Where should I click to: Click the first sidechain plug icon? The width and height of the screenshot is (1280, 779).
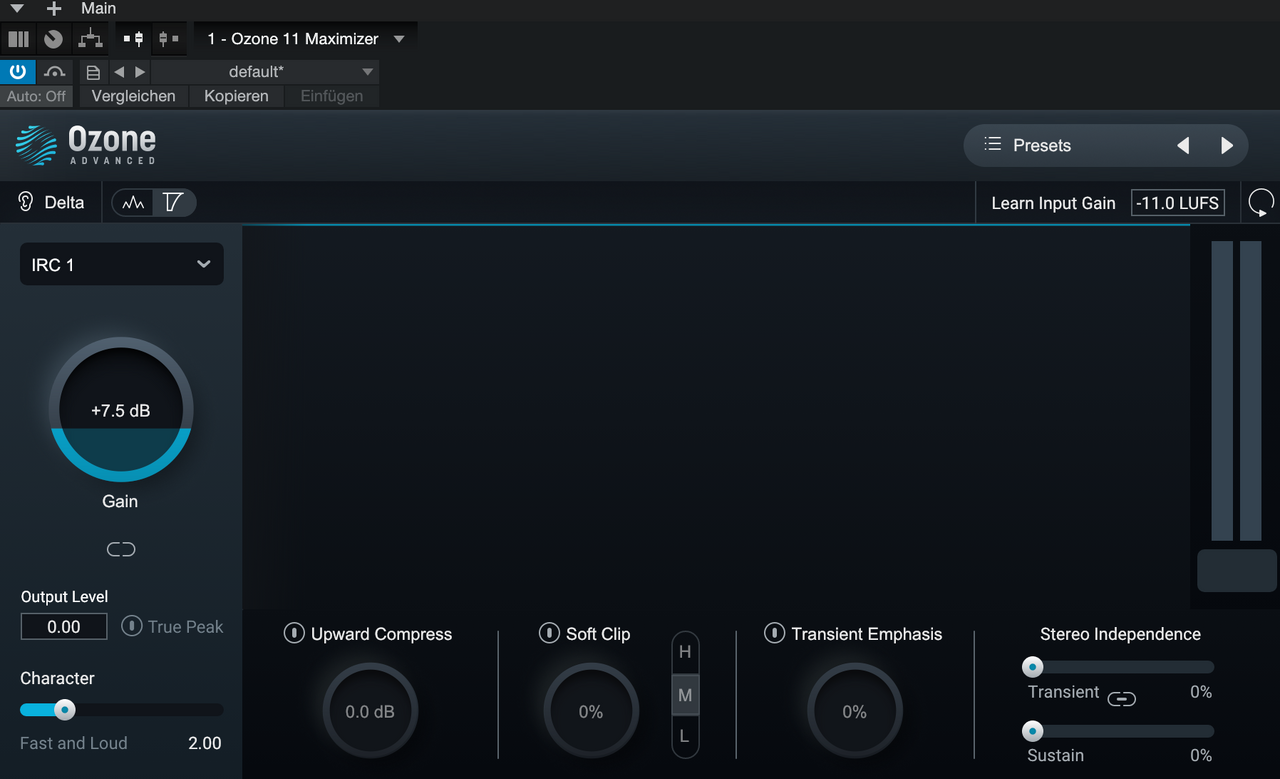133,39
